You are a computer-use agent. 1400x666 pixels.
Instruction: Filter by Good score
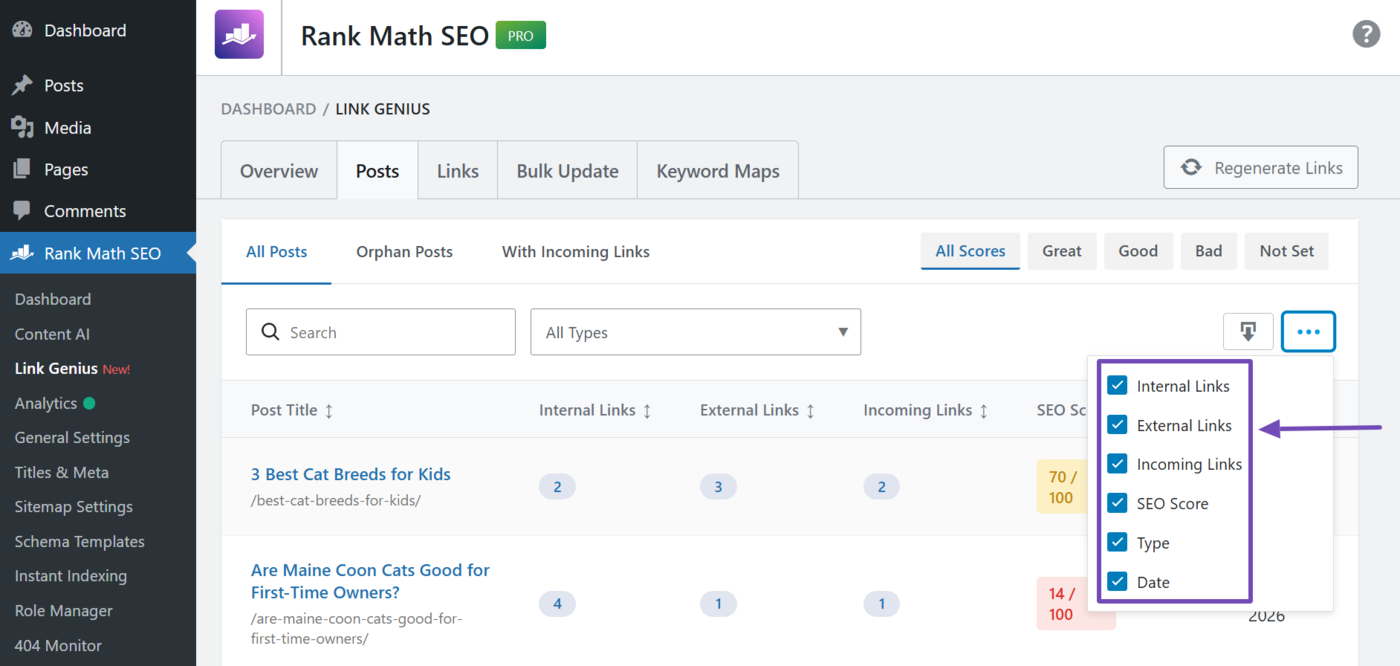point(1138,251)
